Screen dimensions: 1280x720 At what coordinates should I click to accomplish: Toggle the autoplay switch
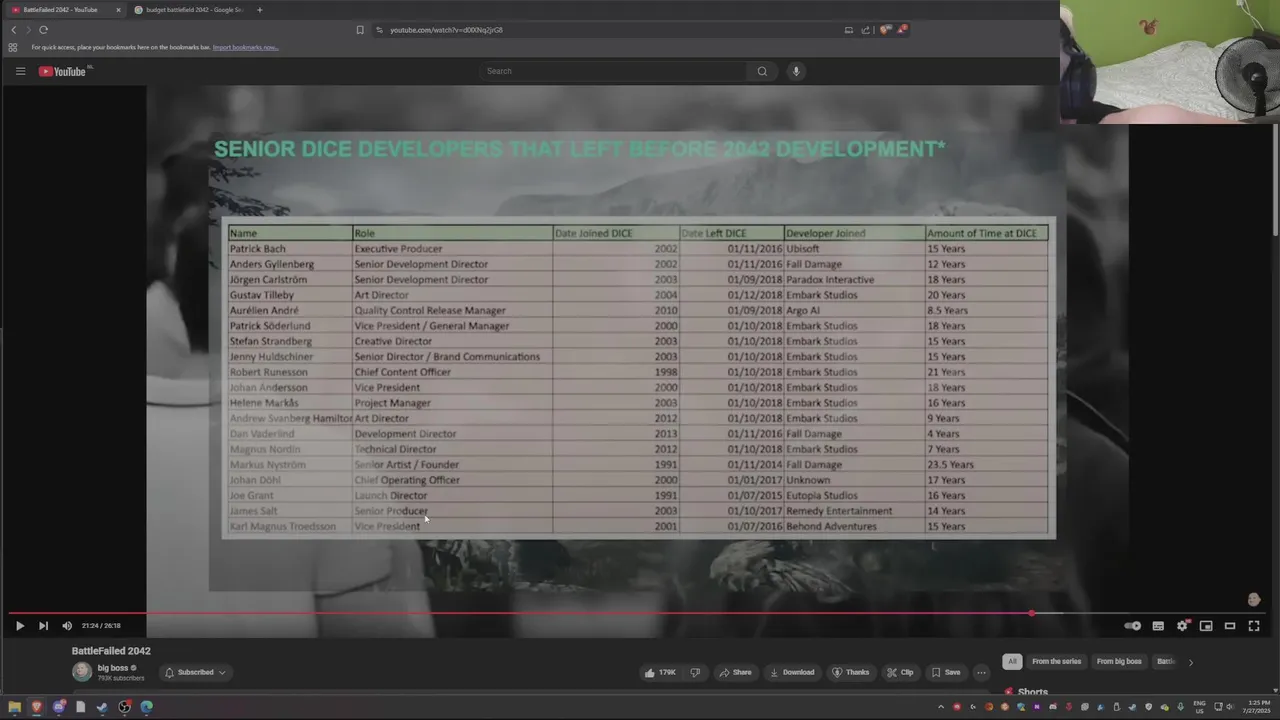(1133, 626)
